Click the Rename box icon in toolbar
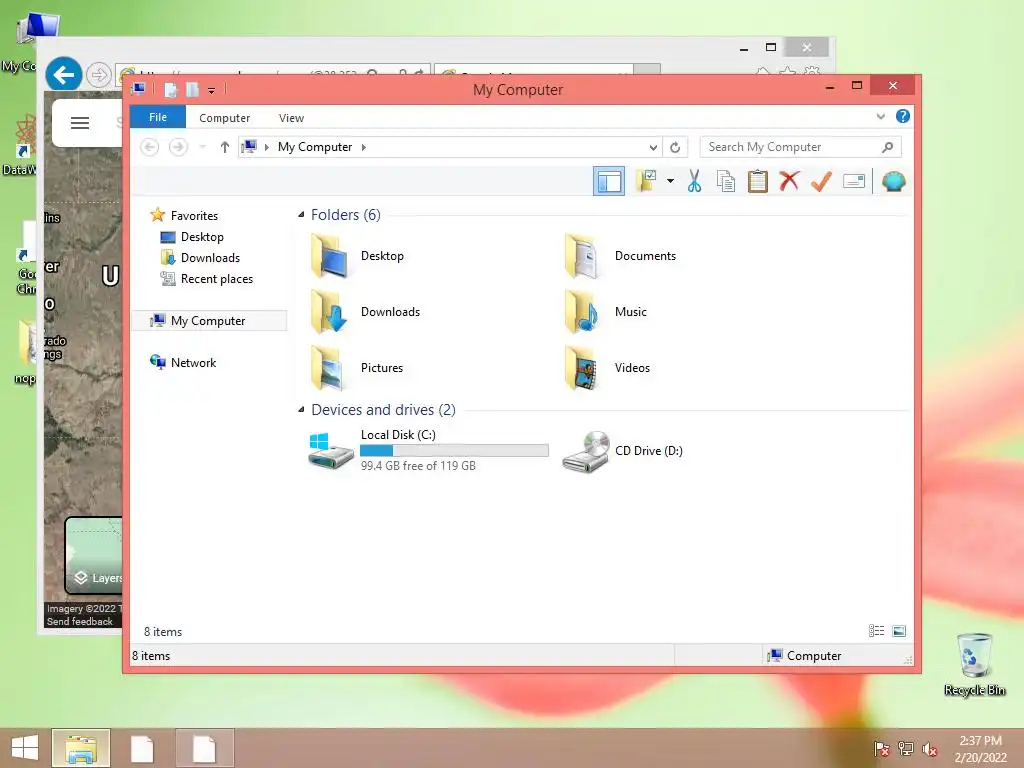Viewport: 1024px width, 768px height. point(854,181)
